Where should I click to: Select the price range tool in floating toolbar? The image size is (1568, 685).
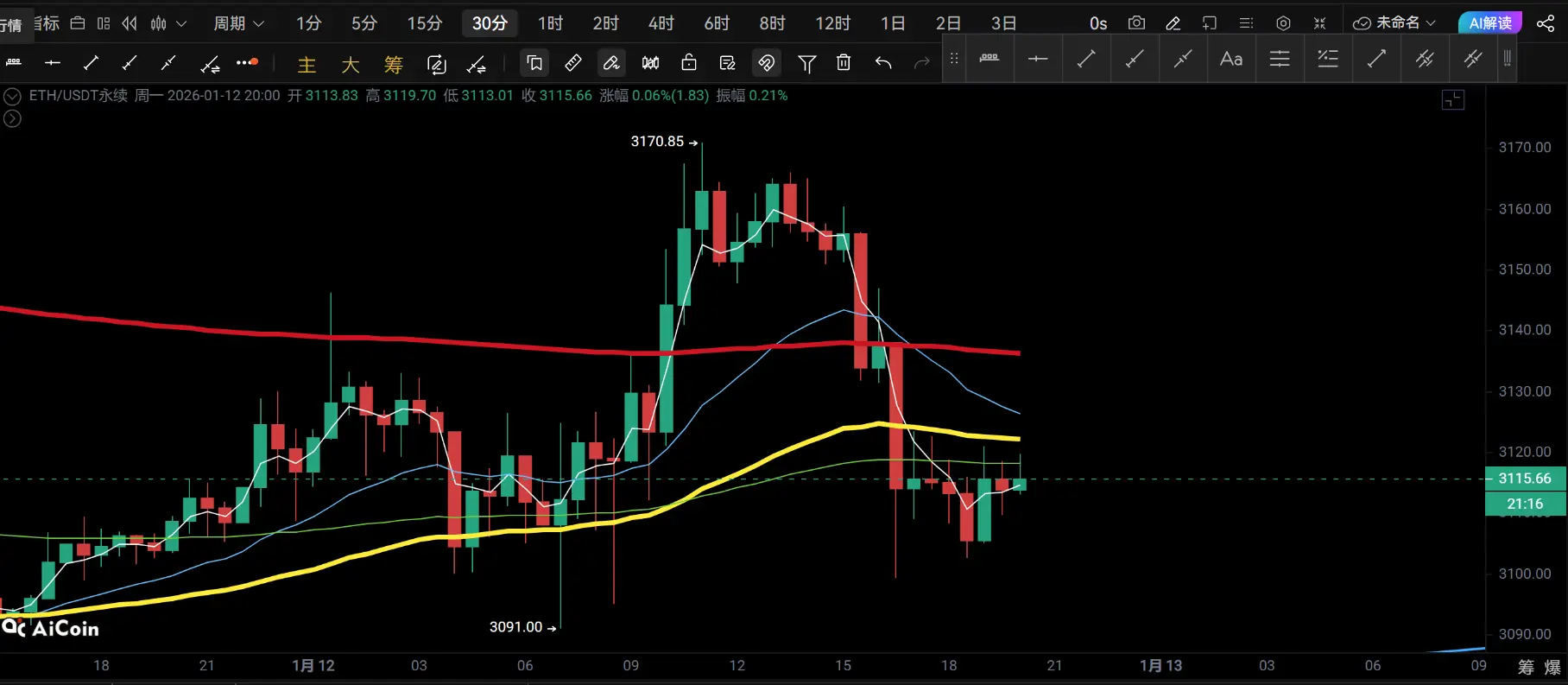(989, 59)
